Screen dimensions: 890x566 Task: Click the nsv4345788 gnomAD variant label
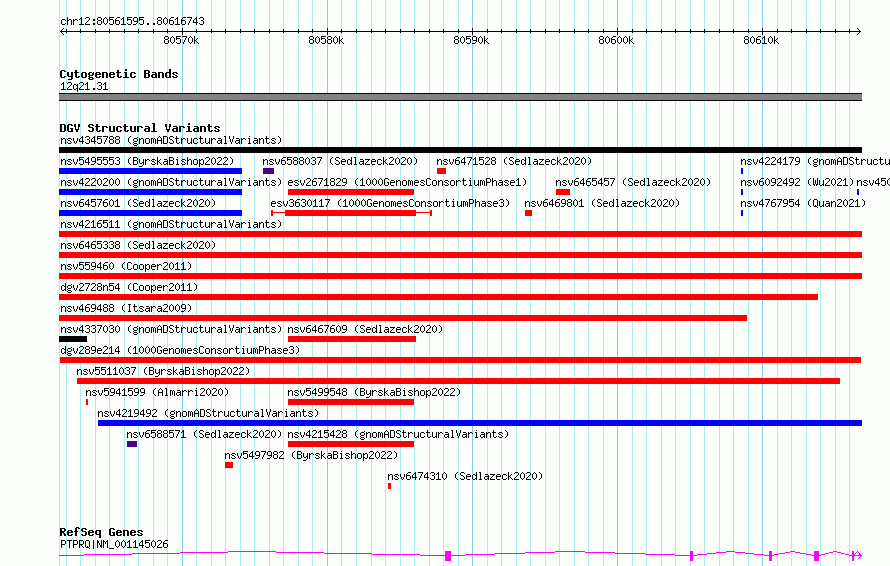(171, 140)
